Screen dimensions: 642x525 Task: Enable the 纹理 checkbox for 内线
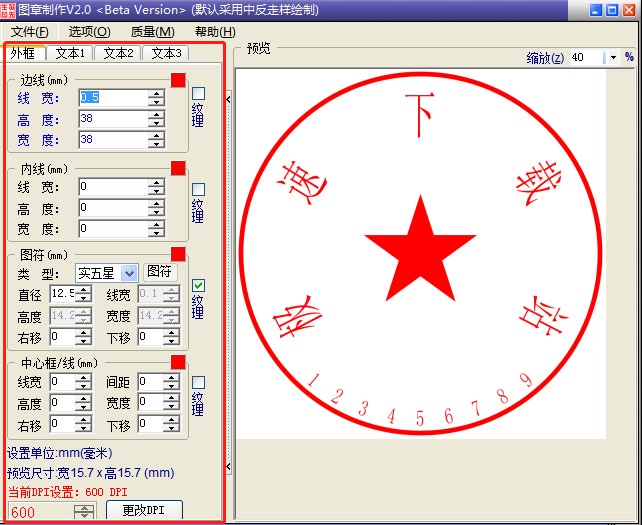click(198, 189)
